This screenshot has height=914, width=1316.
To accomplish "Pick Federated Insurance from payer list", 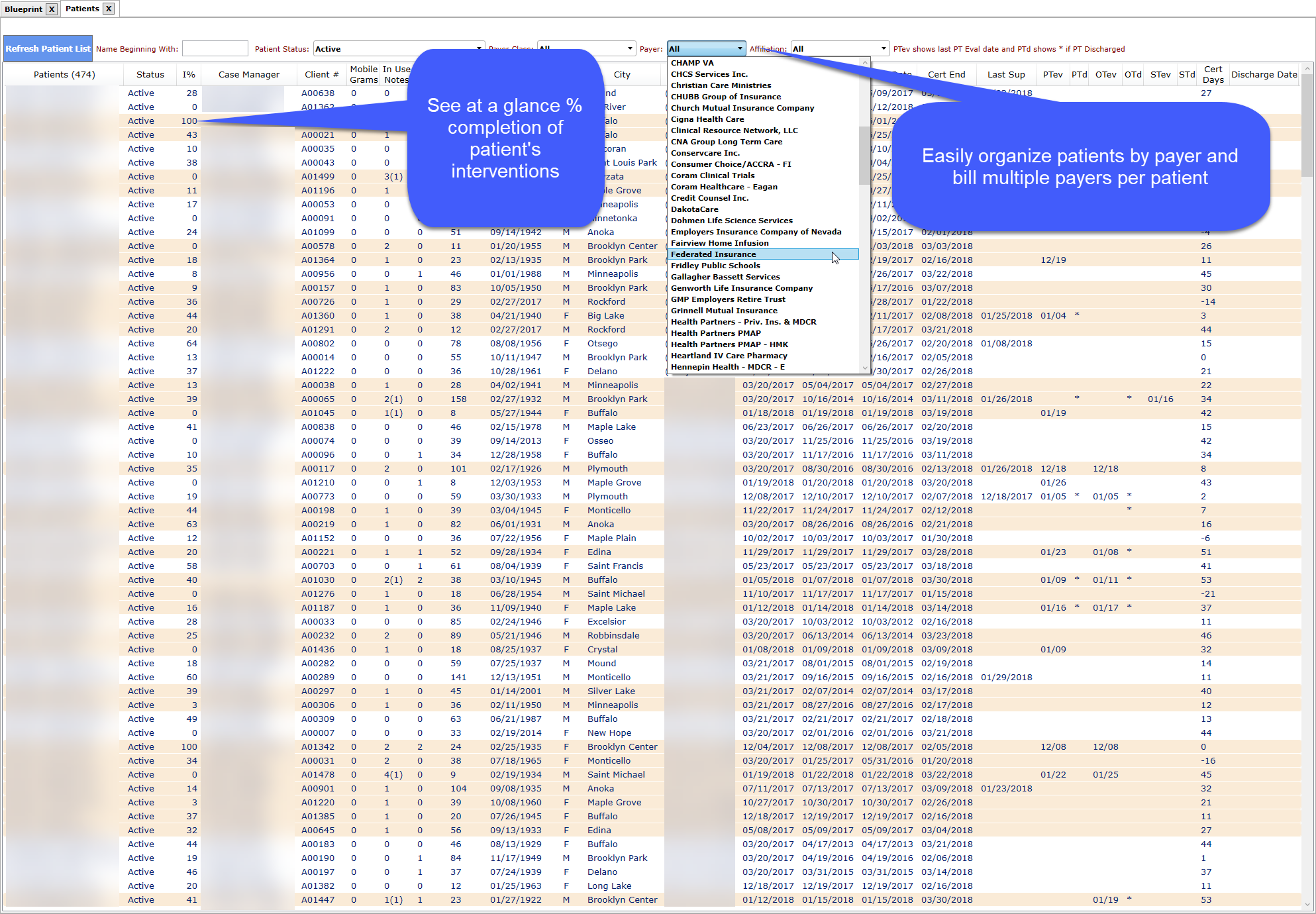I will coord(764,254).
